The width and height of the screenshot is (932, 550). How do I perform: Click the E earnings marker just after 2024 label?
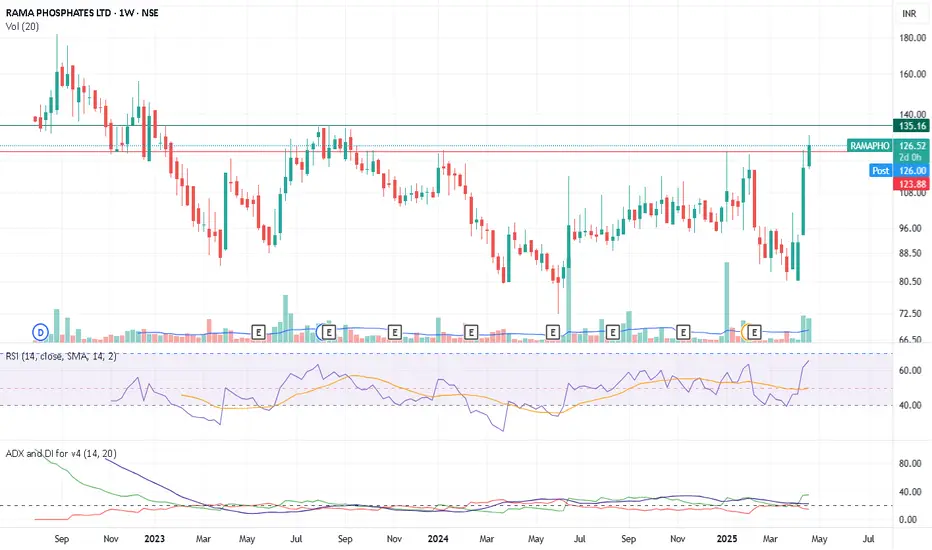[x=470, y=332]
